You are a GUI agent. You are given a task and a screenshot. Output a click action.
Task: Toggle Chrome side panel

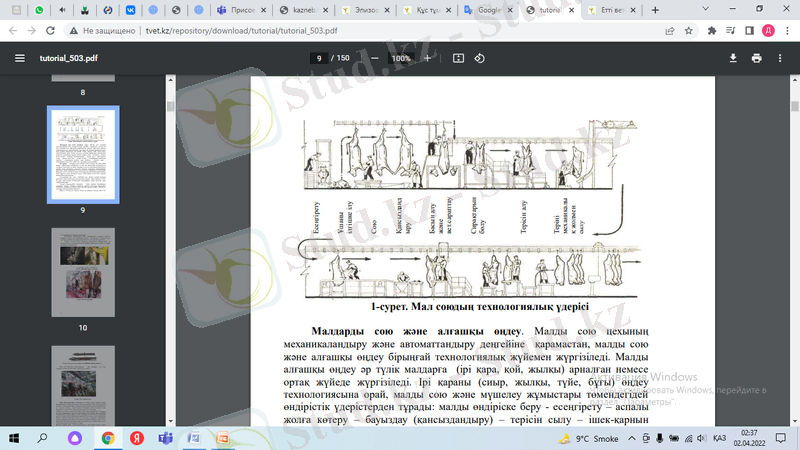click(749, 31)
